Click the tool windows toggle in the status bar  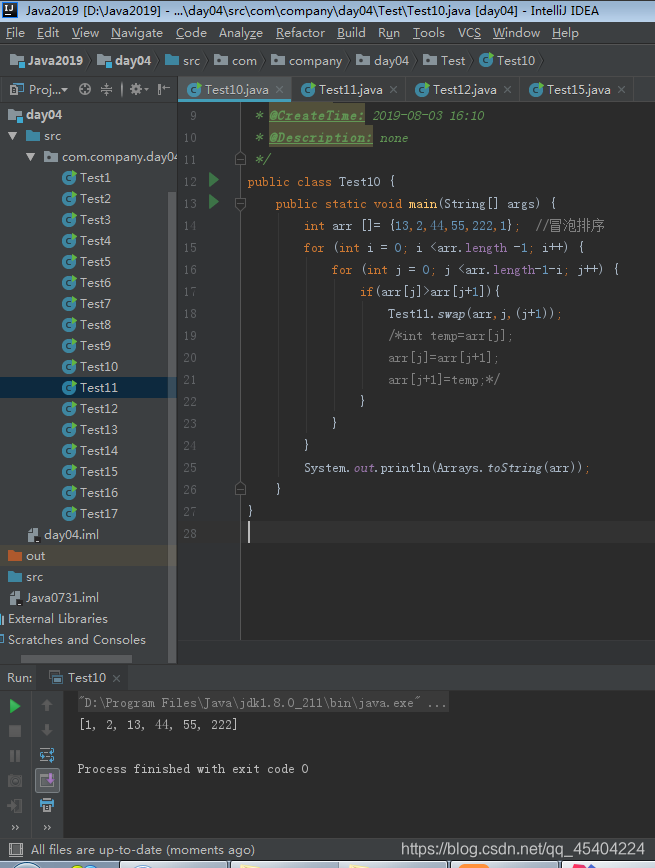pyautogui.click(x=16, y=849)
